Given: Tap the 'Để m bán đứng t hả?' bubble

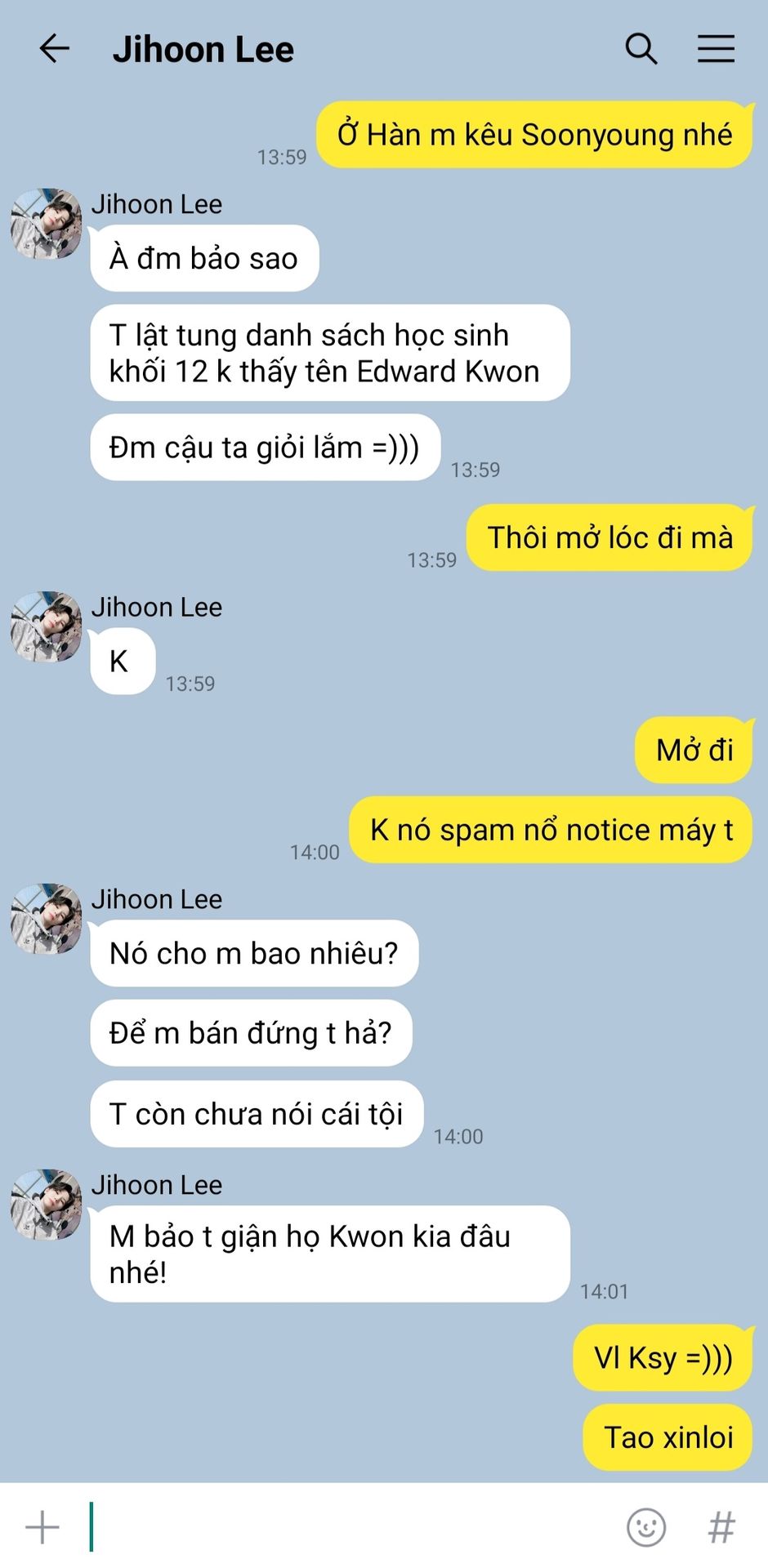Looking at the screenshot, I should pyautogui.click(x=251, y=1033).
